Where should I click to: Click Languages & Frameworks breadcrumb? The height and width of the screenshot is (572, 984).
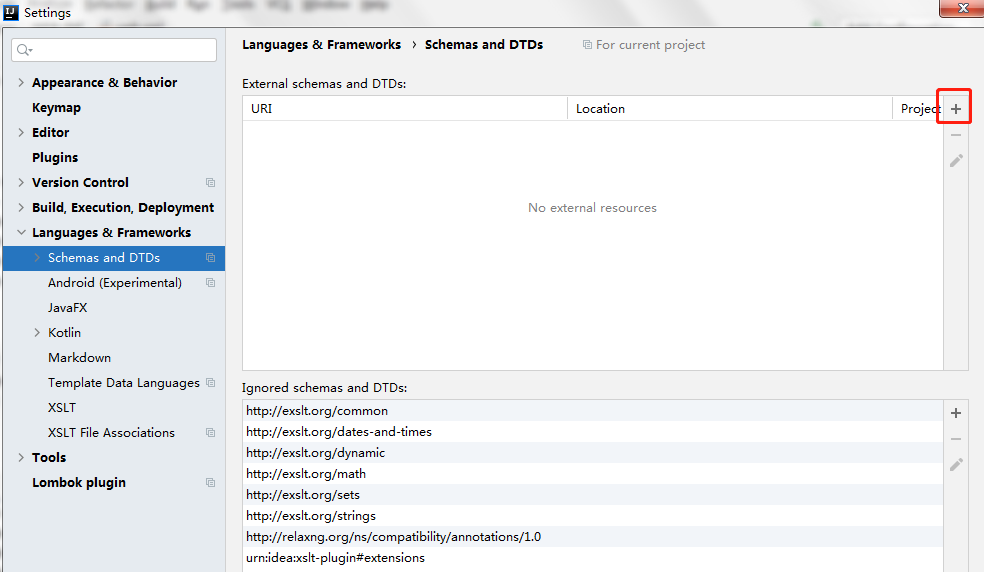(x=321, y=45)
